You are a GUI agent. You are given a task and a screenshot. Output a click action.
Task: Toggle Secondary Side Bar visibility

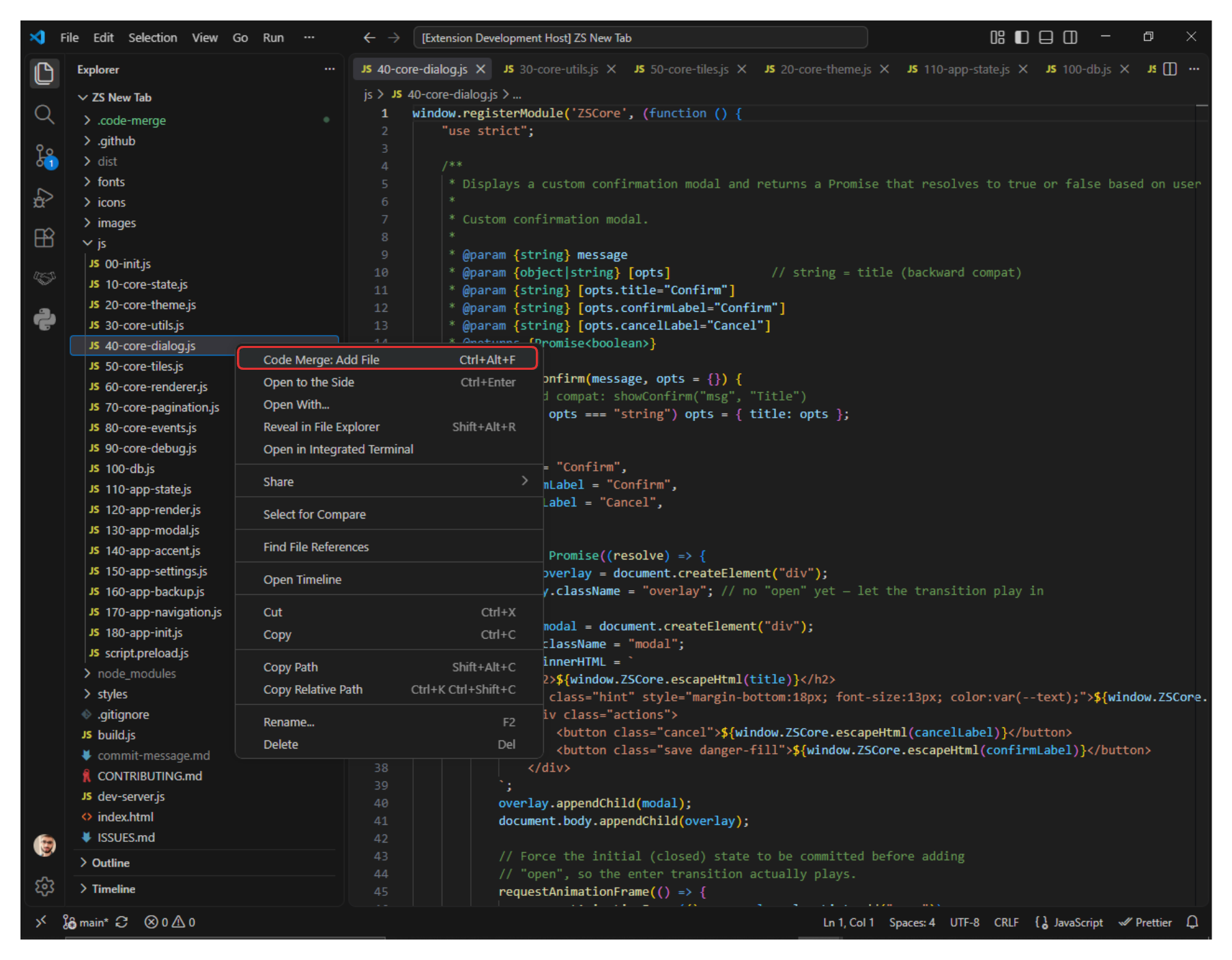pyautogui.click(x=1070, y=38)
